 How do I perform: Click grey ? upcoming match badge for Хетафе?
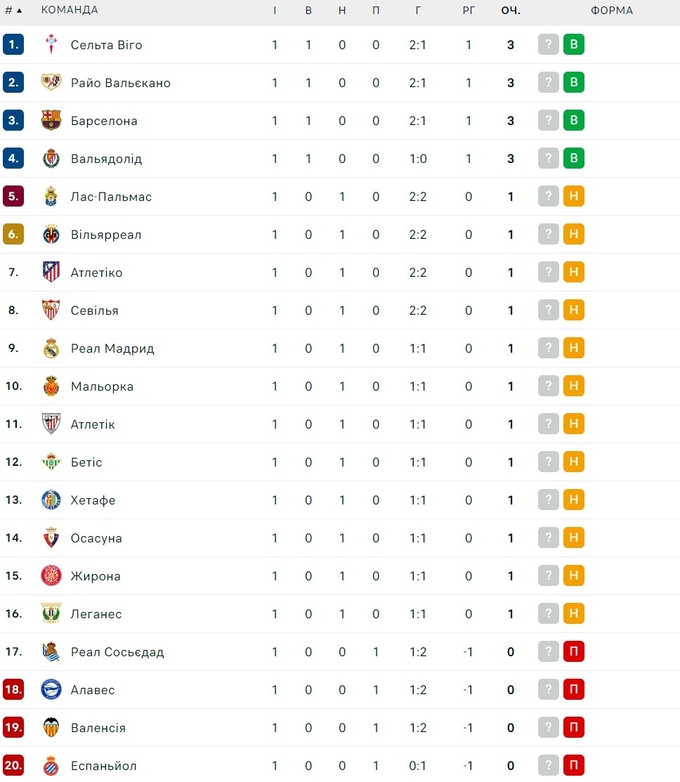pos(548,500)
